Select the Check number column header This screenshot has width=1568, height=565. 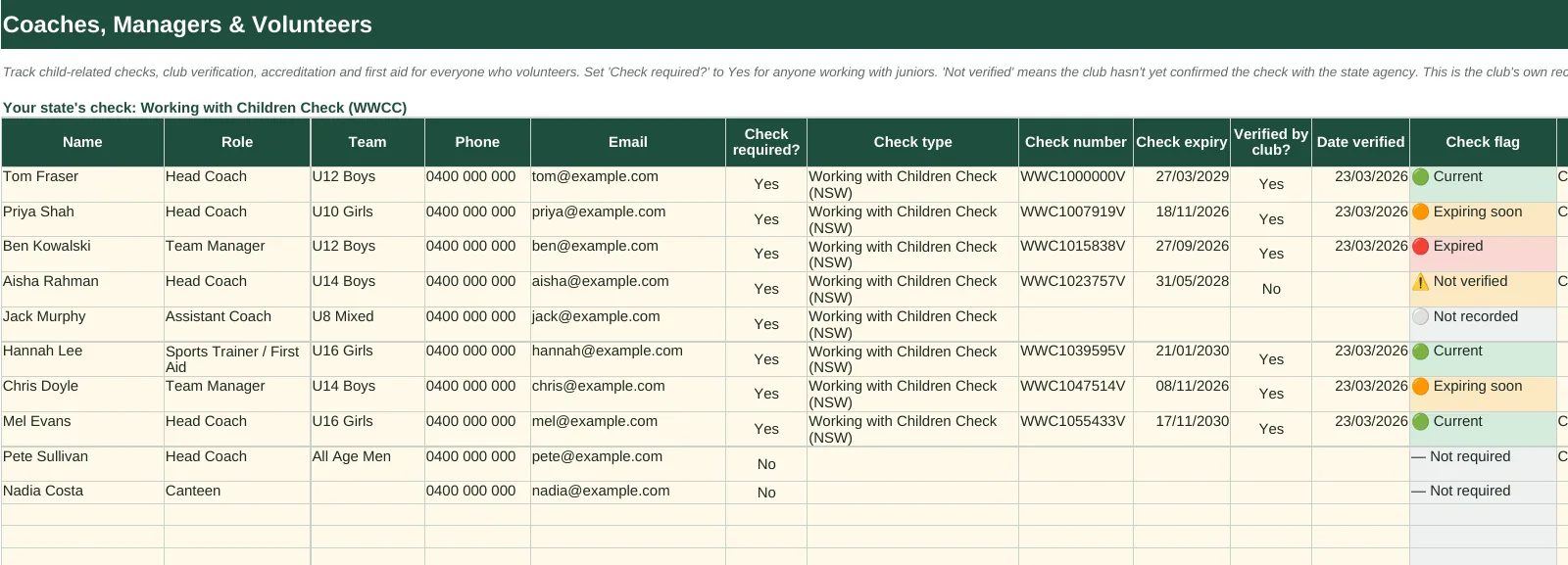[x=1076, y=142]
